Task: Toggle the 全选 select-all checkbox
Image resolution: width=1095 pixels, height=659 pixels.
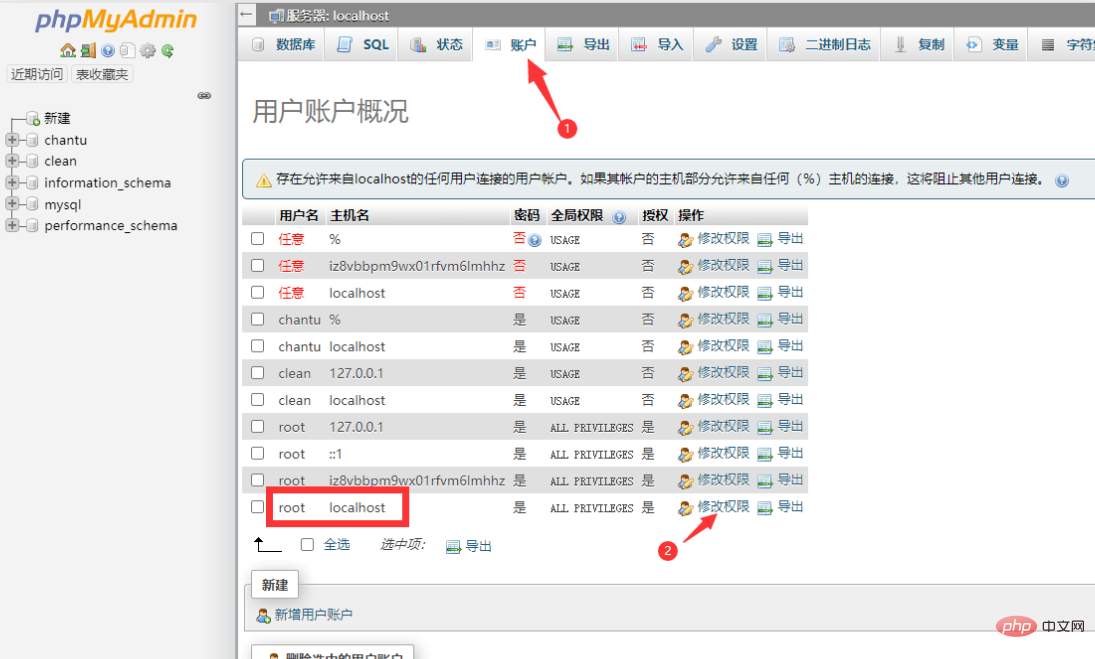Action: point(307,545)
